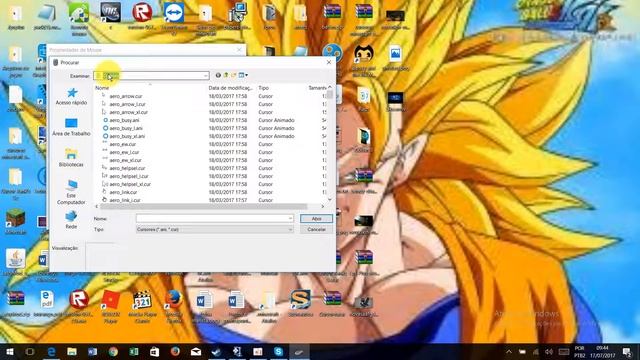Viewport: 640px width, 360px height.
Task: Open Microsoft Store from taskbar
Action: [154, 351]
